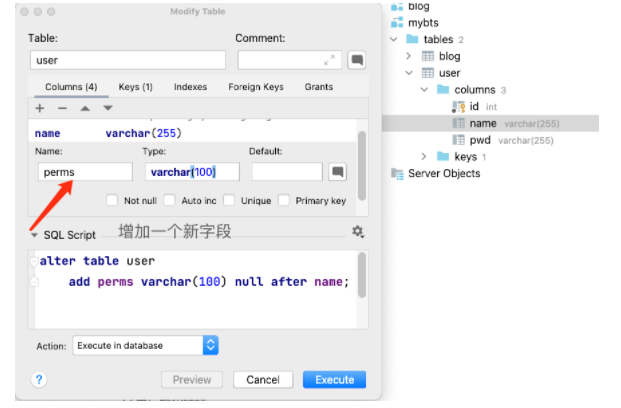This screenshot has height=408, width=621.
Task: Open the Action dropdown Execute in database
Action: (145, 345)
